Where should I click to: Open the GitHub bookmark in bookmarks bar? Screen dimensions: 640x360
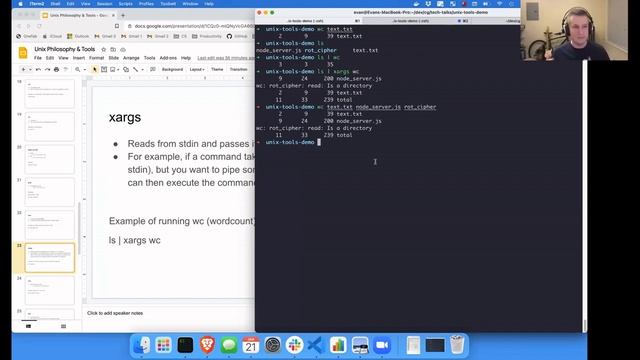(237, 36)
